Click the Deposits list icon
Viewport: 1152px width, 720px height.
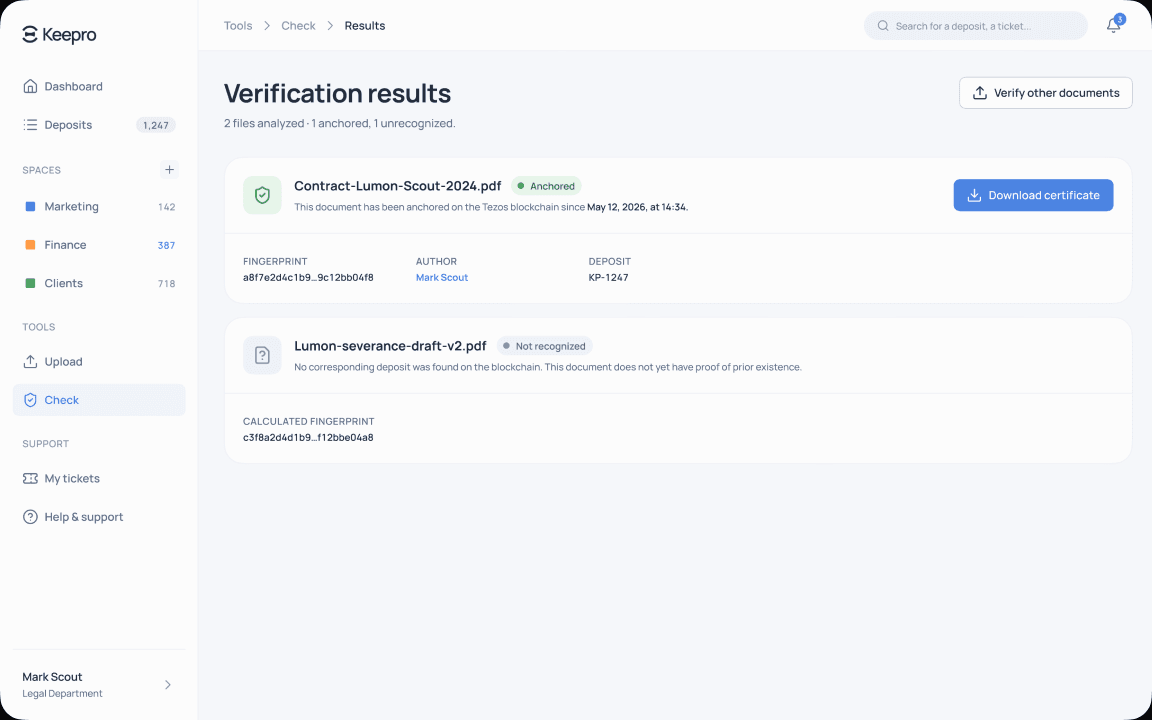(30, 125)
